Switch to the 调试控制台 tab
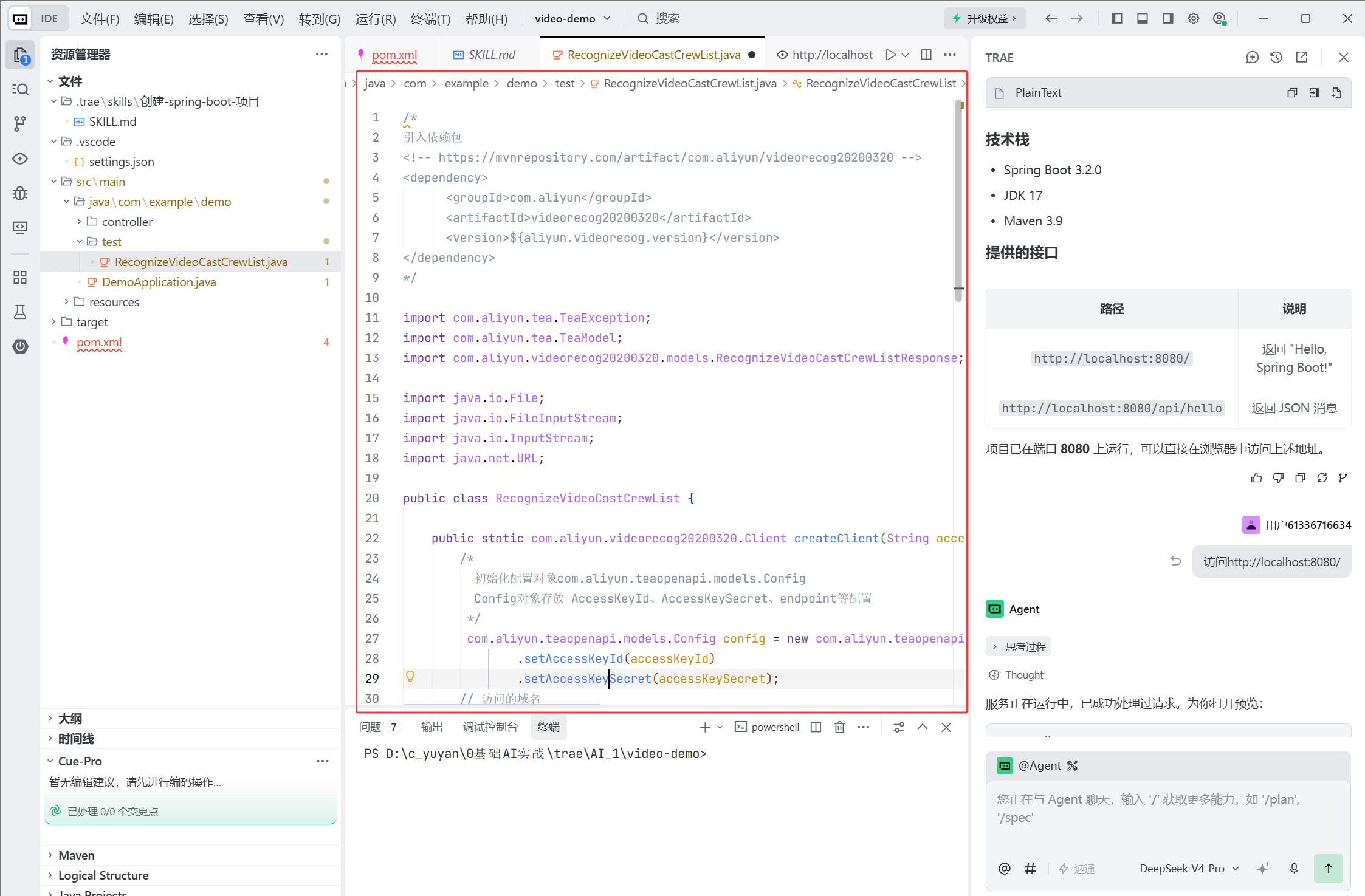 490,727
